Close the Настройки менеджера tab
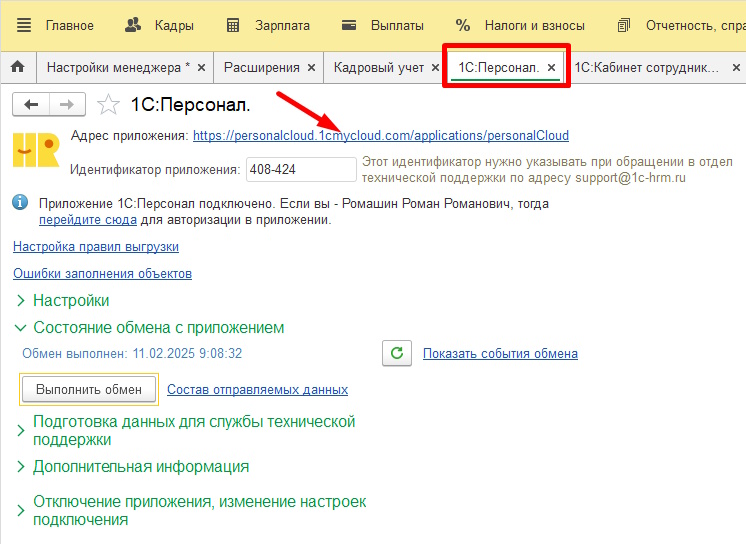Screen dimensions: 746x544 point(202,68)
